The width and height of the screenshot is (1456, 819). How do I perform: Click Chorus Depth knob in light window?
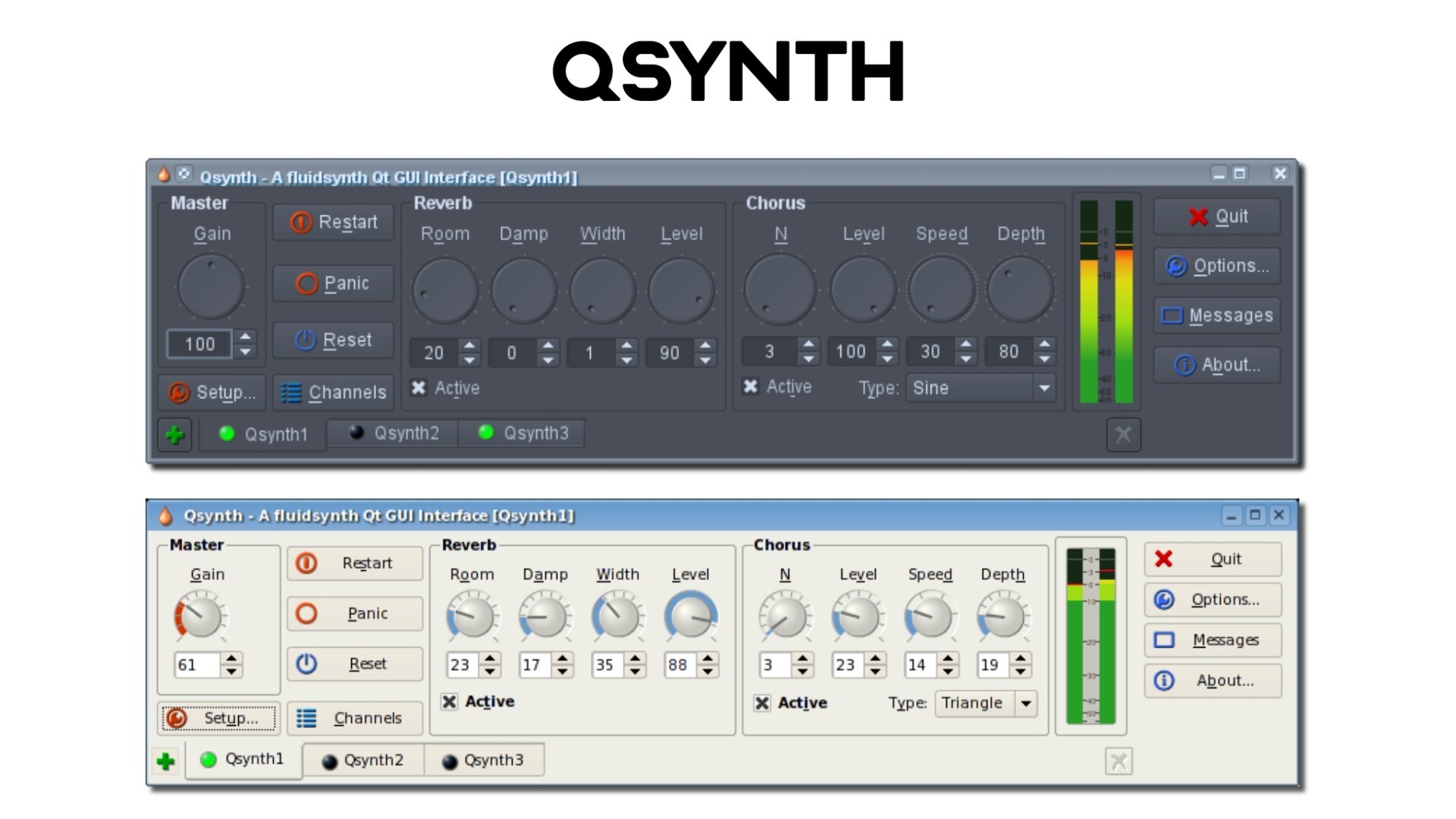[x=1003, y=617]
